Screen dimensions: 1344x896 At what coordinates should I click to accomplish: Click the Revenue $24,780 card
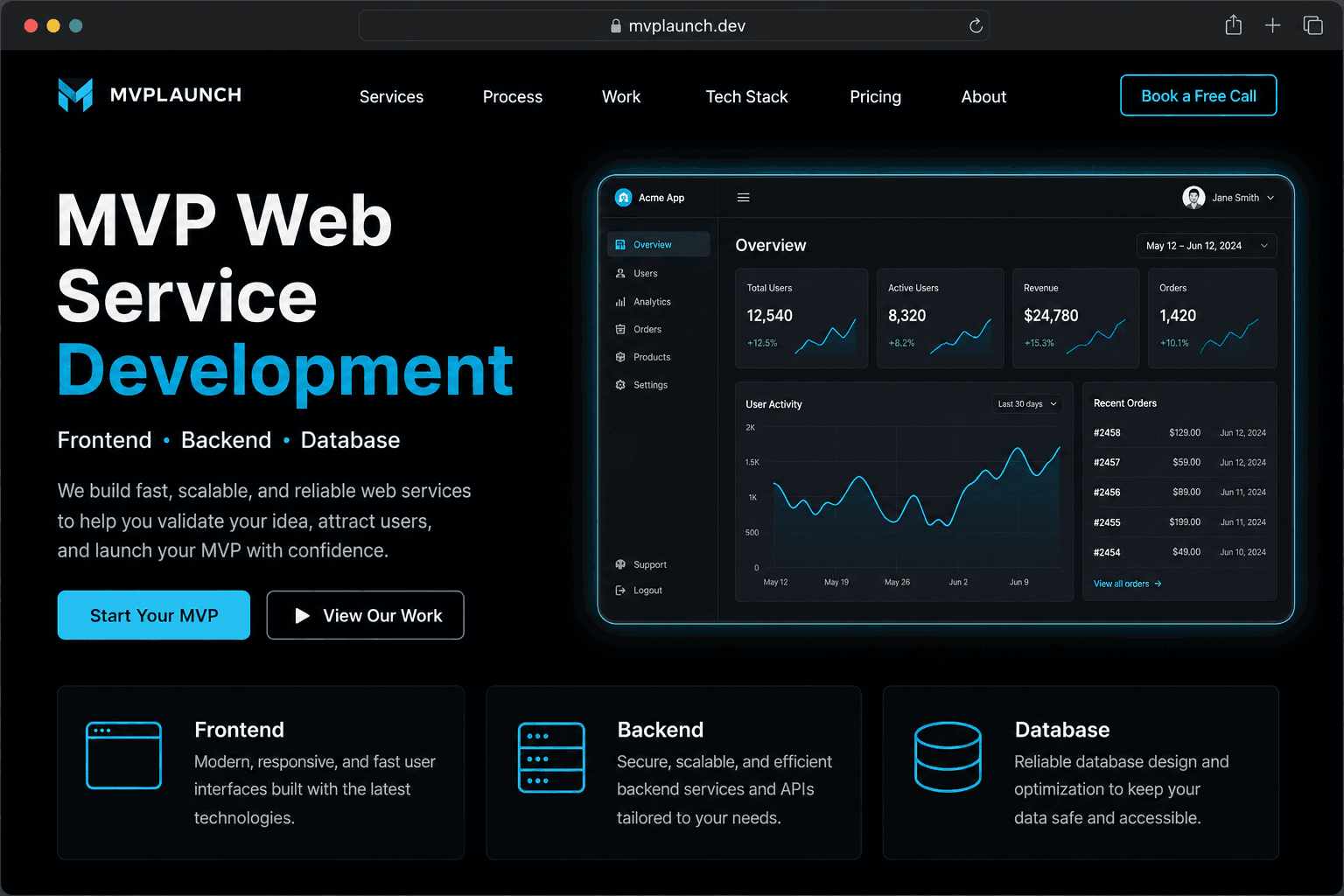[1076, 318]
